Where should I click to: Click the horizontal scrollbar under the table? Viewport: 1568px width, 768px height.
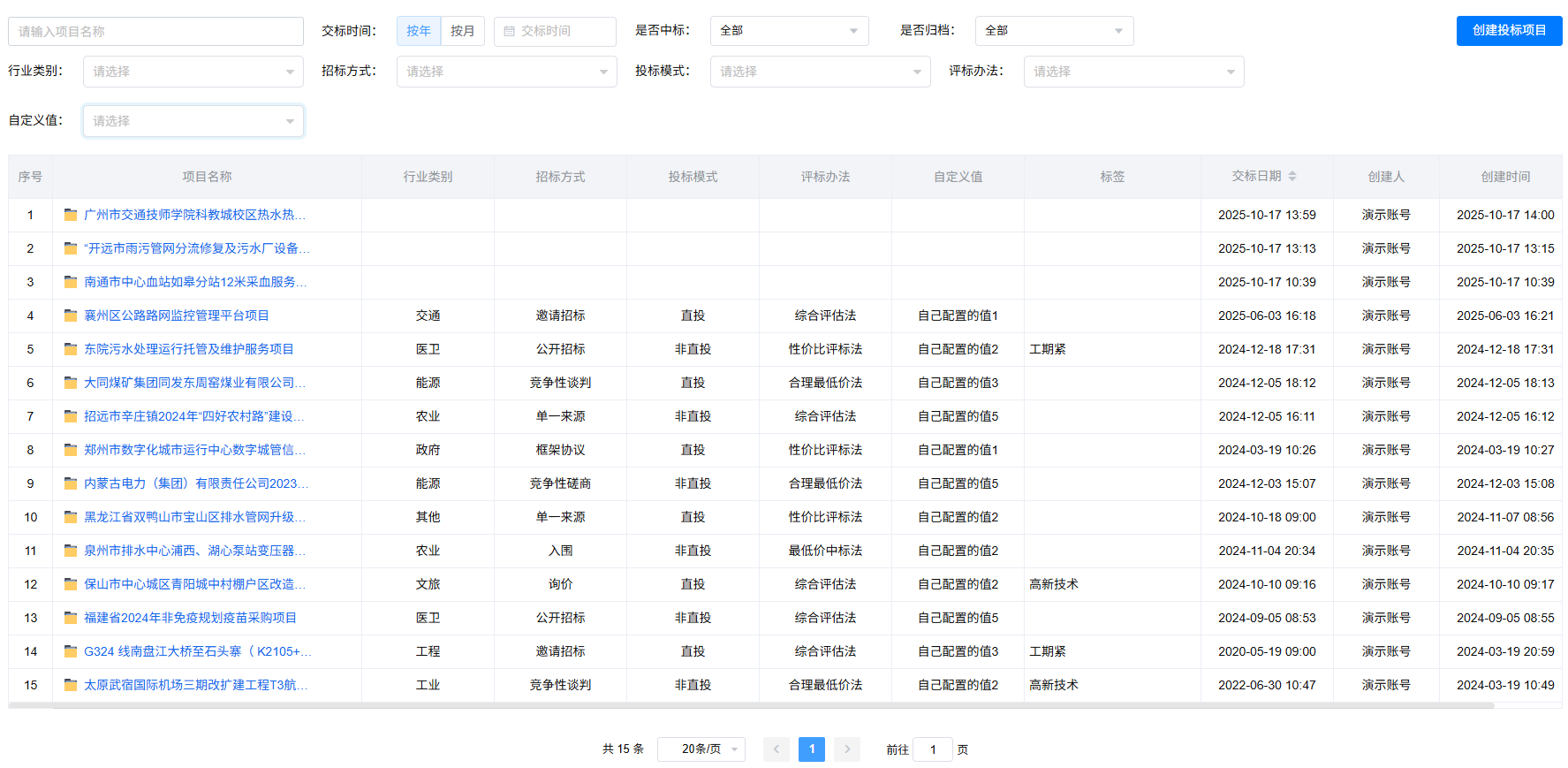click(751, 706)
